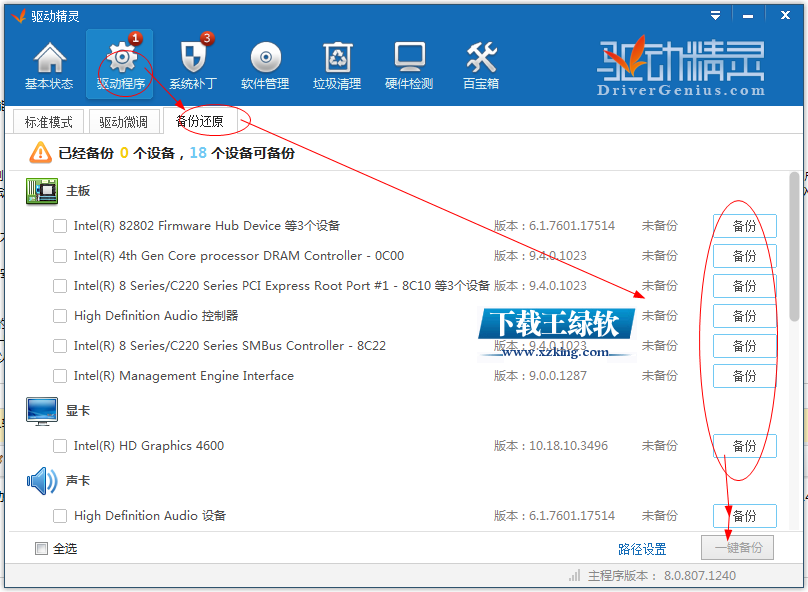Viewport: 808px width, 592px height.
Task: Click 备份 for DRAM Controller - 0C00
Action: point(745,256)
